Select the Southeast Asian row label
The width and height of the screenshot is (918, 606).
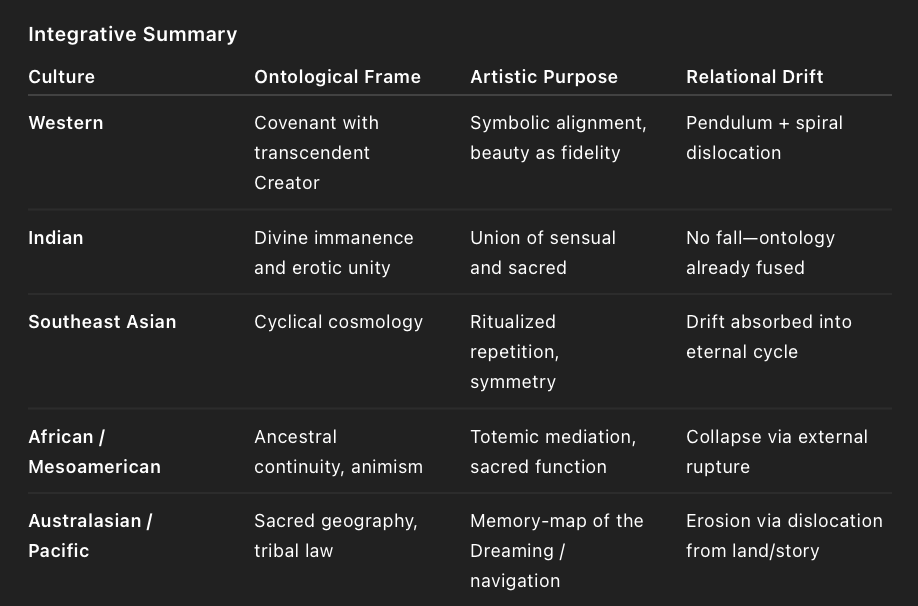tap(102, 322)
